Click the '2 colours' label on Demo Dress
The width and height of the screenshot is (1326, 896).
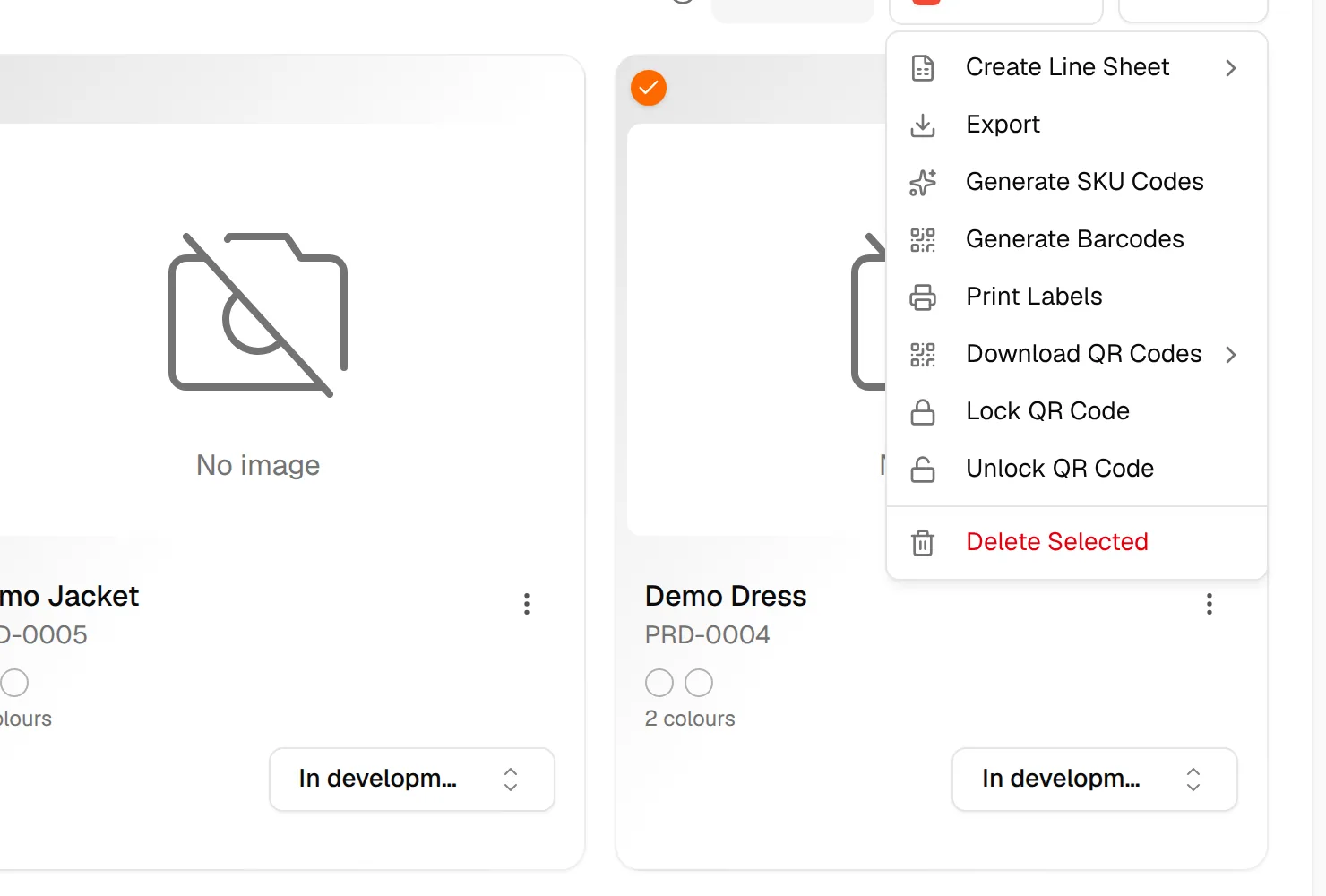(x=690, y=719)
